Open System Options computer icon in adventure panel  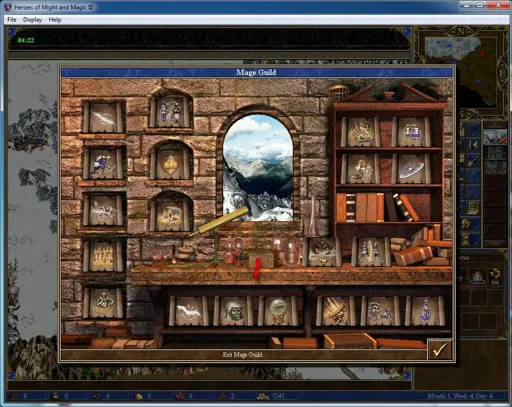[474, 207]
